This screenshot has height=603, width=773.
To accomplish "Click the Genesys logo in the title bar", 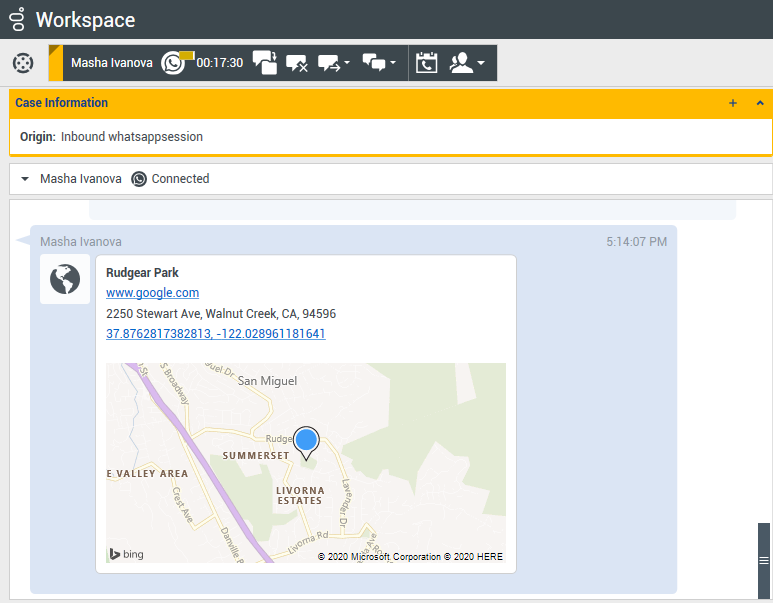I will (17, 19).
